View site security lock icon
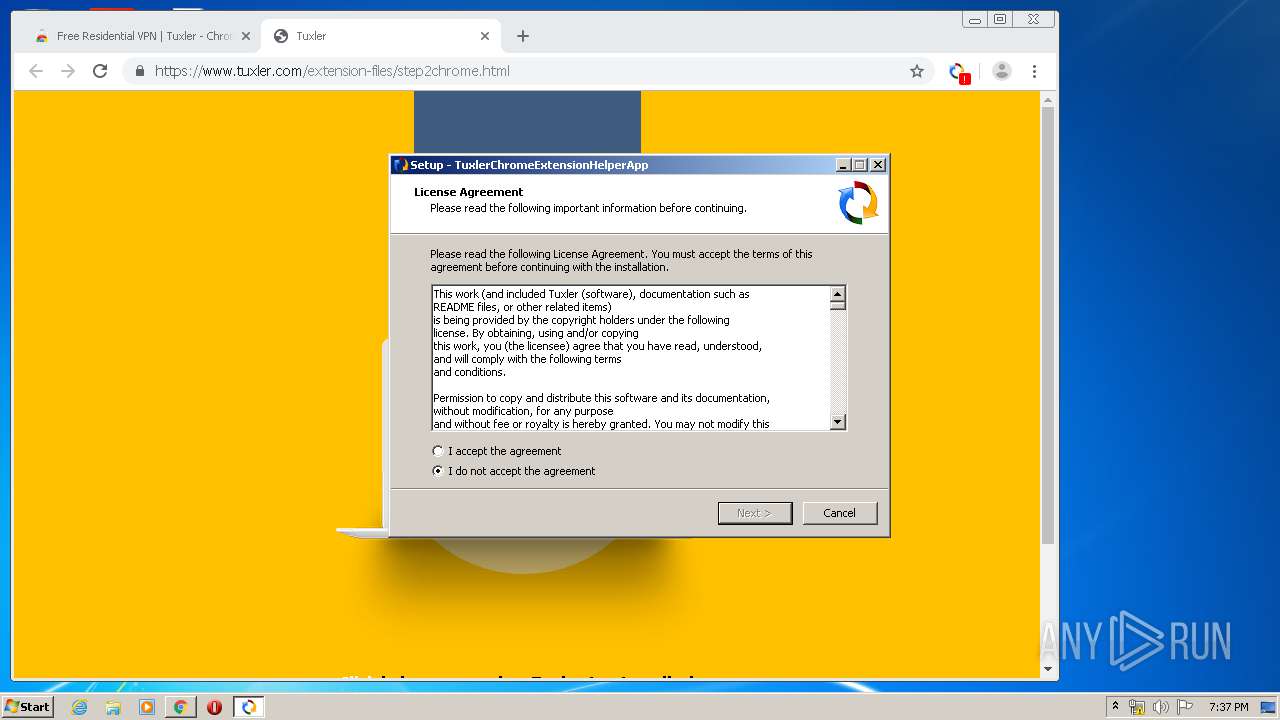1280x720 pixels. [140, 71]
